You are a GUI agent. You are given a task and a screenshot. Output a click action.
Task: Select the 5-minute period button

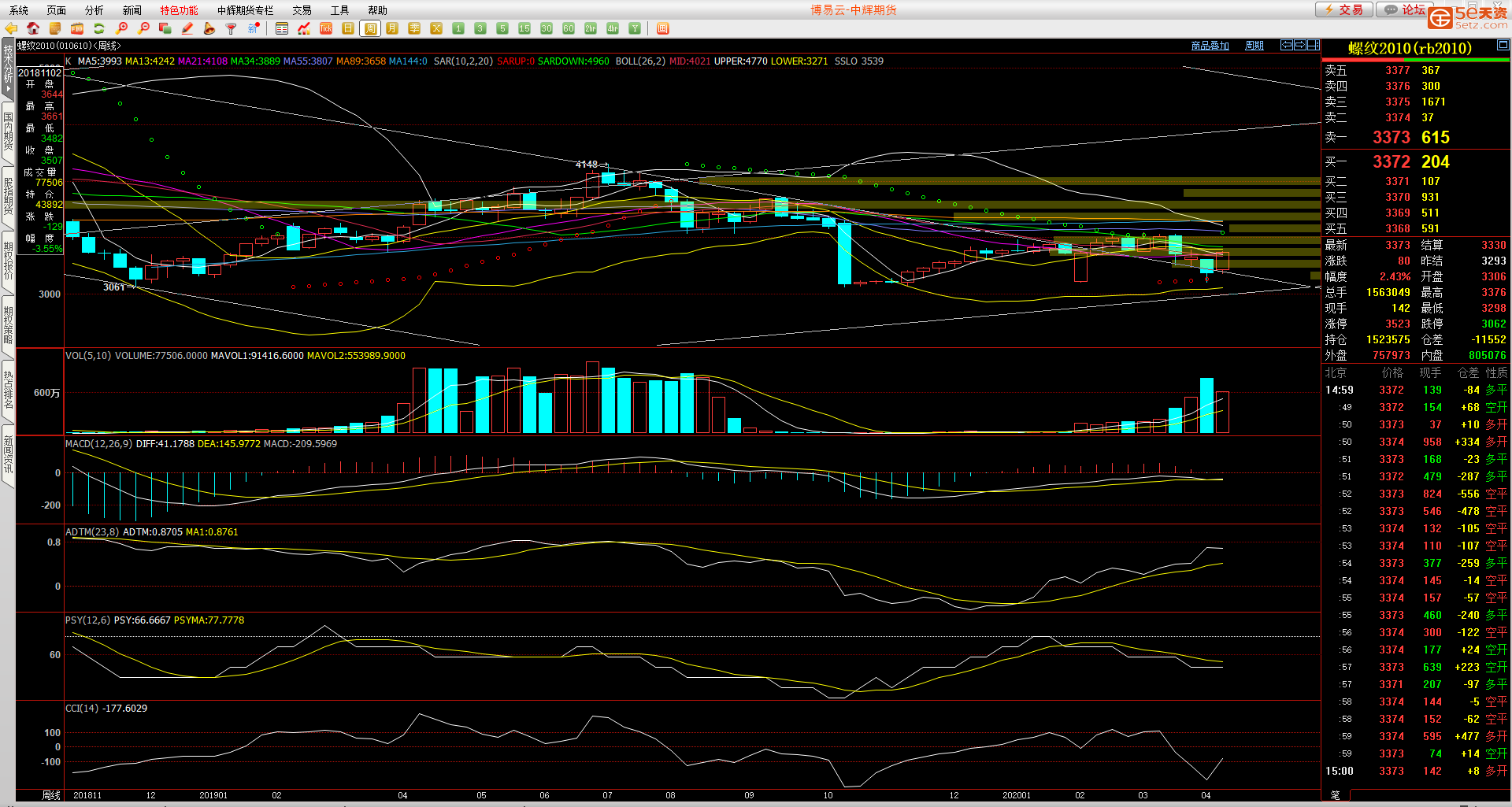pos(502,28)
